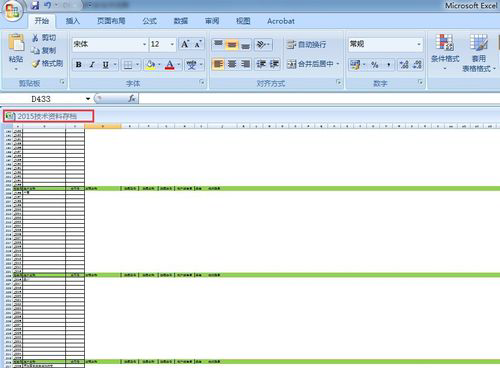Toggle Bold formatting
Image resolution: width=500 pixels, height=368 pixels.
pyautogui.click(x=79, y=64)
